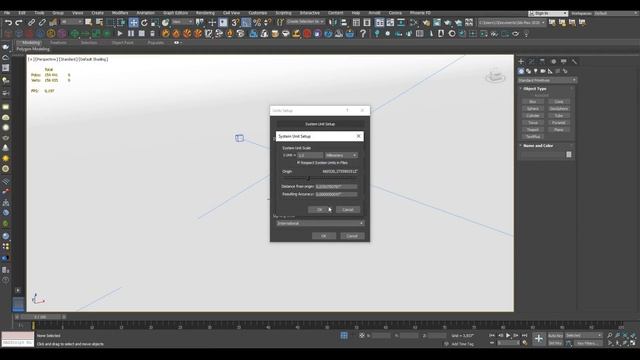Viewport: 640px width, 360px height.
Task: Collapse the Object Type rollout
Action: 535,89
